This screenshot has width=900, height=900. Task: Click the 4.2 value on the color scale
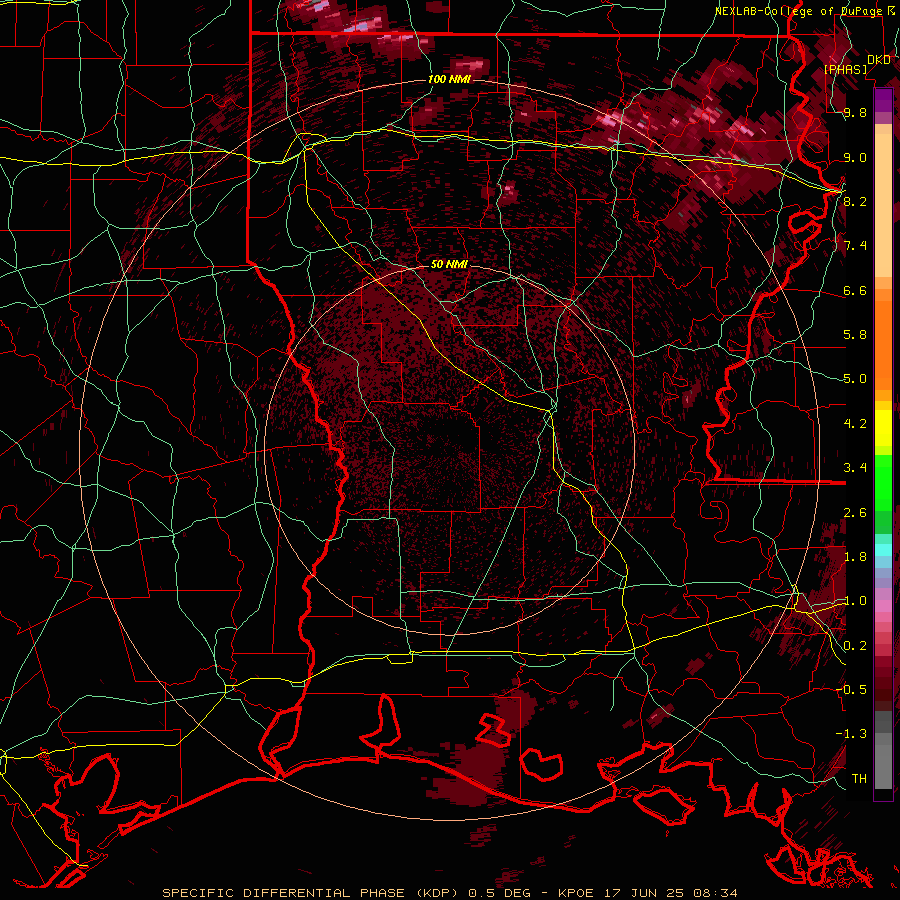855,424
